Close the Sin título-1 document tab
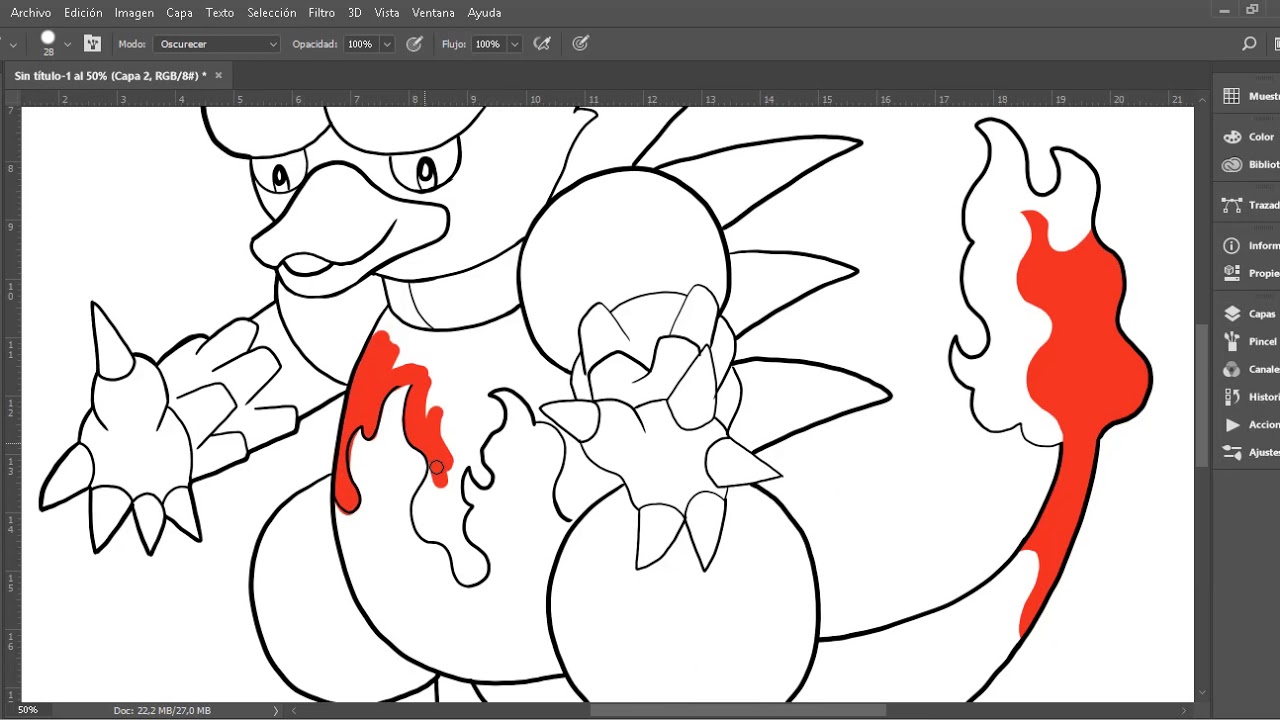Screen dimensions: 1280x720 218,75
